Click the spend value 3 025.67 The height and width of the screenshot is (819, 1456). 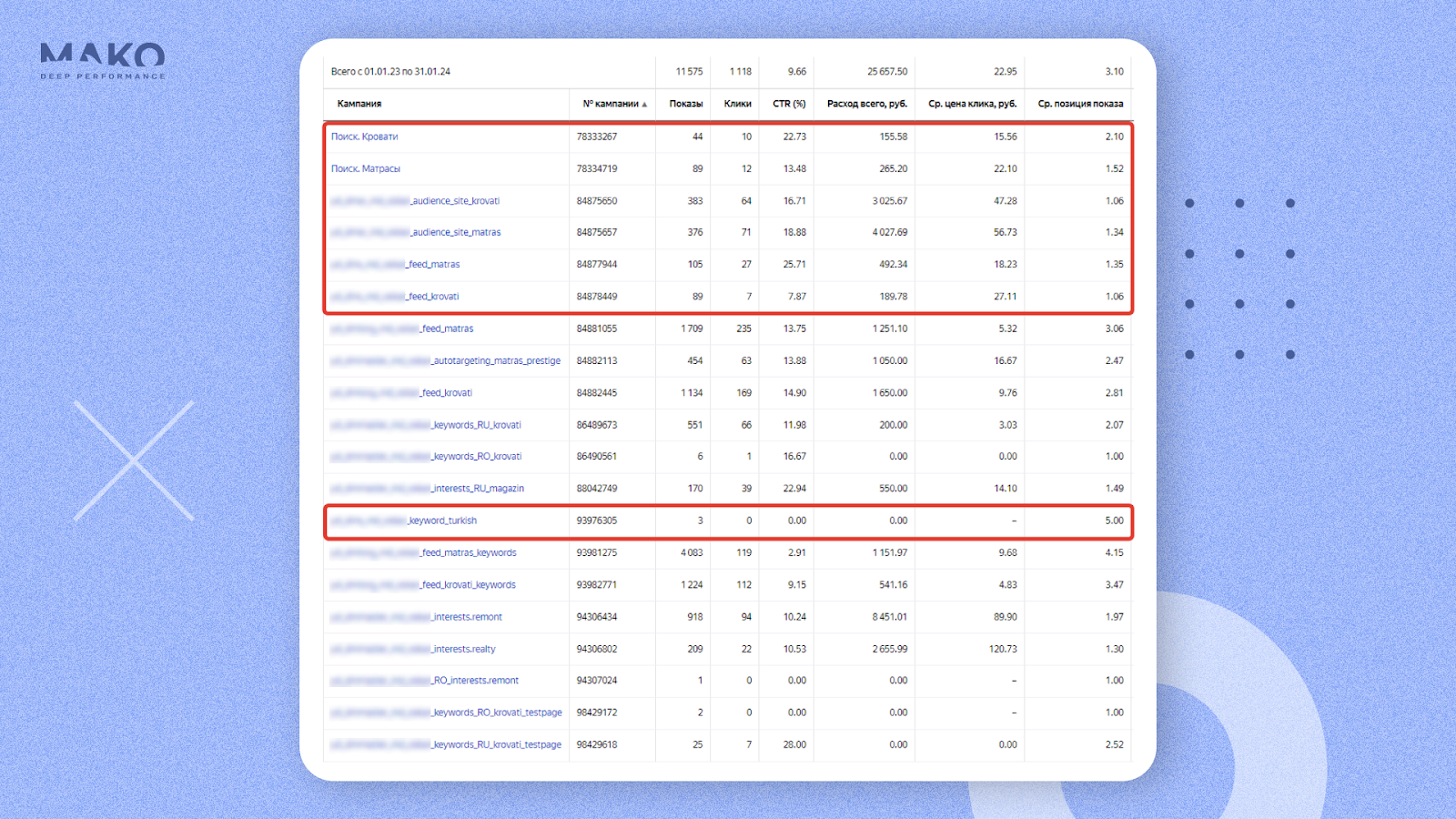(x=890, y=201)
